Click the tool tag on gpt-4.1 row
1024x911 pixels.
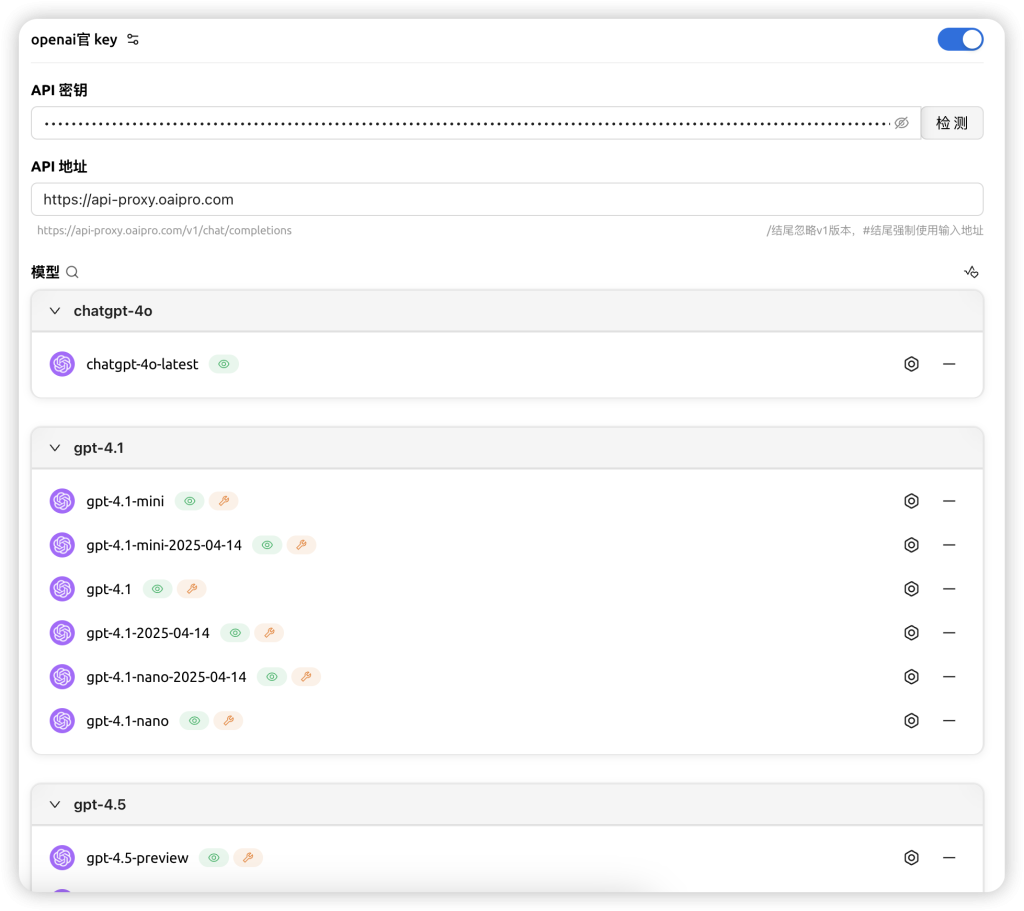point(192,588)
